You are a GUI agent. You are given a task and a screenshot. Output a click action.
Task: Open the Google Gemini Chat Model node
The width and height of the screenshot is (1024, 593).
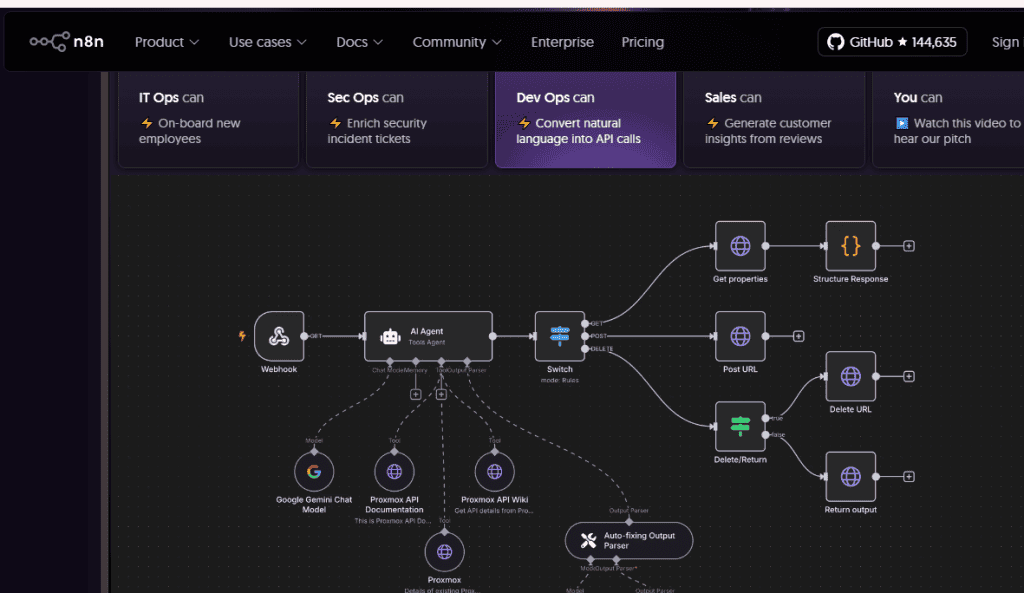(x=314, y=472)
